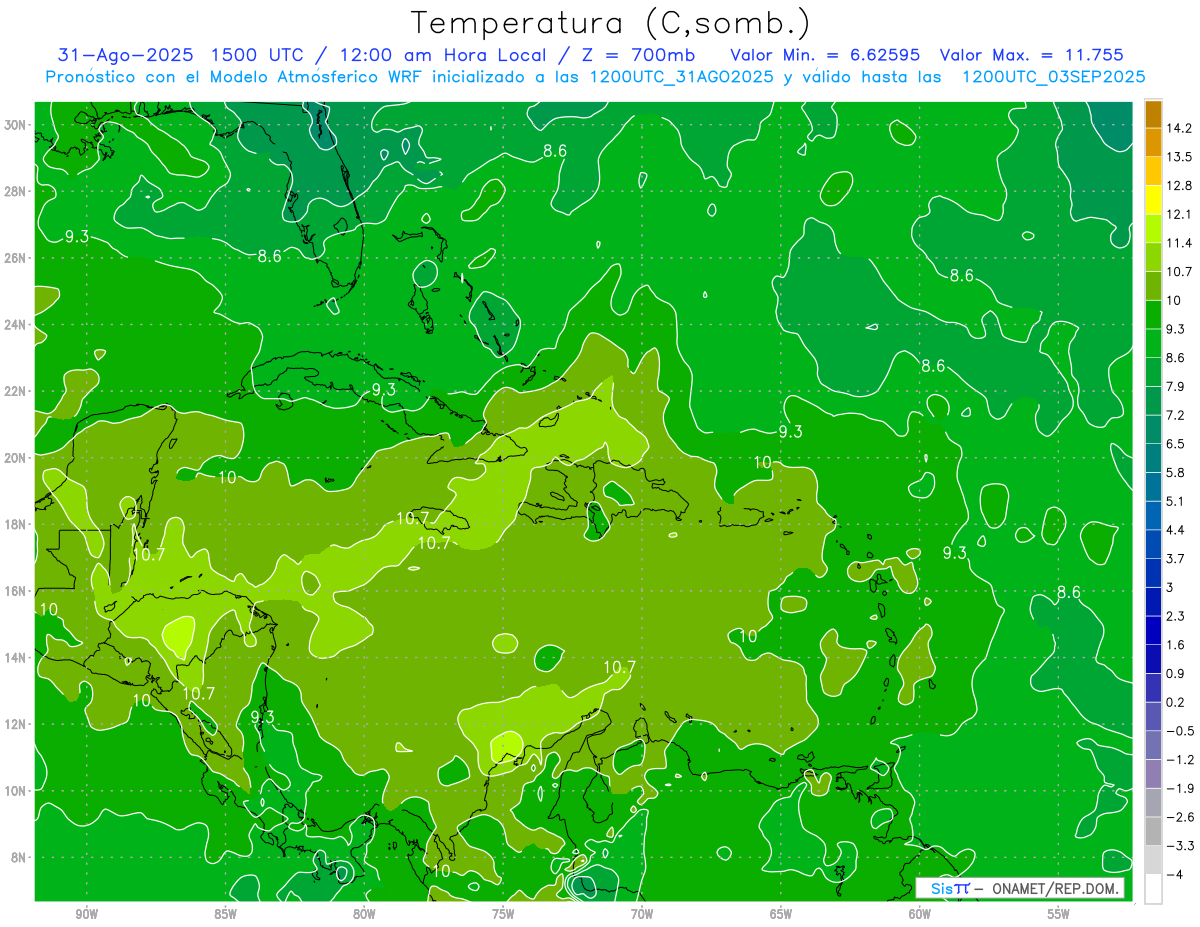
Task: Click the yellow colorbar segment between 12.1 and 12.8
Action: (1153, 198)
